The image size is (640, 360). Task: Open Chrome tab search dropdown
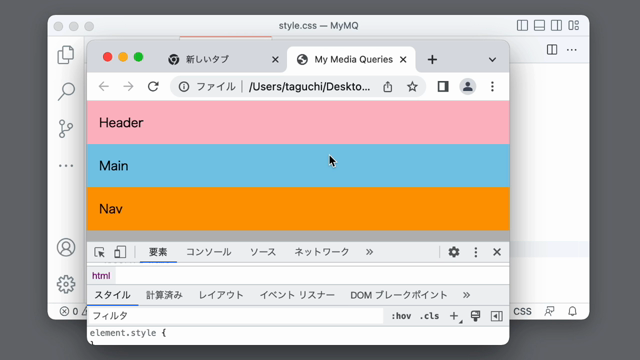click(x=492, y=60)
